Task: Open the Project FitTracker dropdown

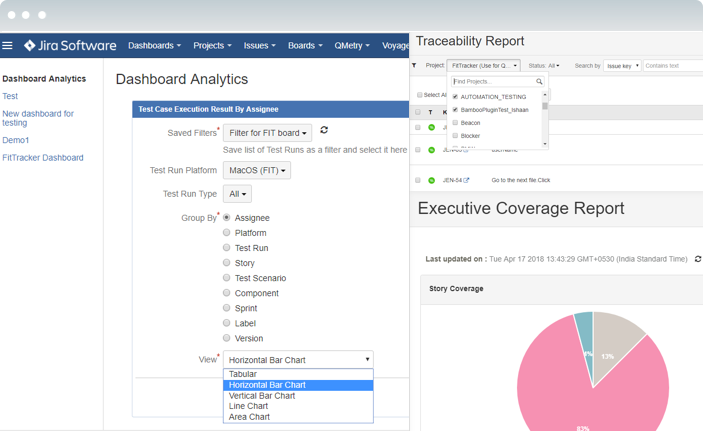Action: pos(484,65)
